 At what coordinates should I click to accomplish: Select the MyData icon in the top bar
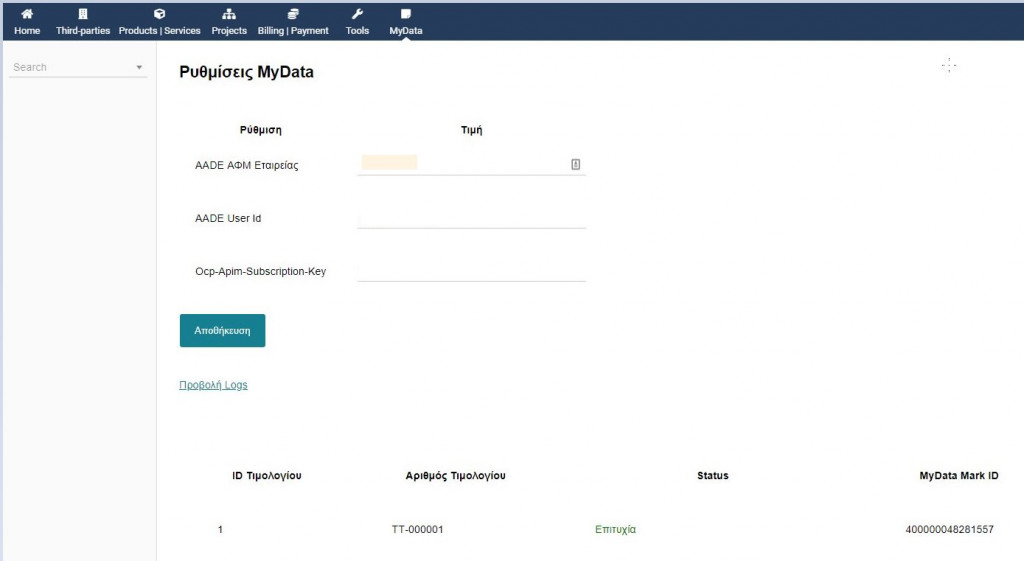coord(405,14)
